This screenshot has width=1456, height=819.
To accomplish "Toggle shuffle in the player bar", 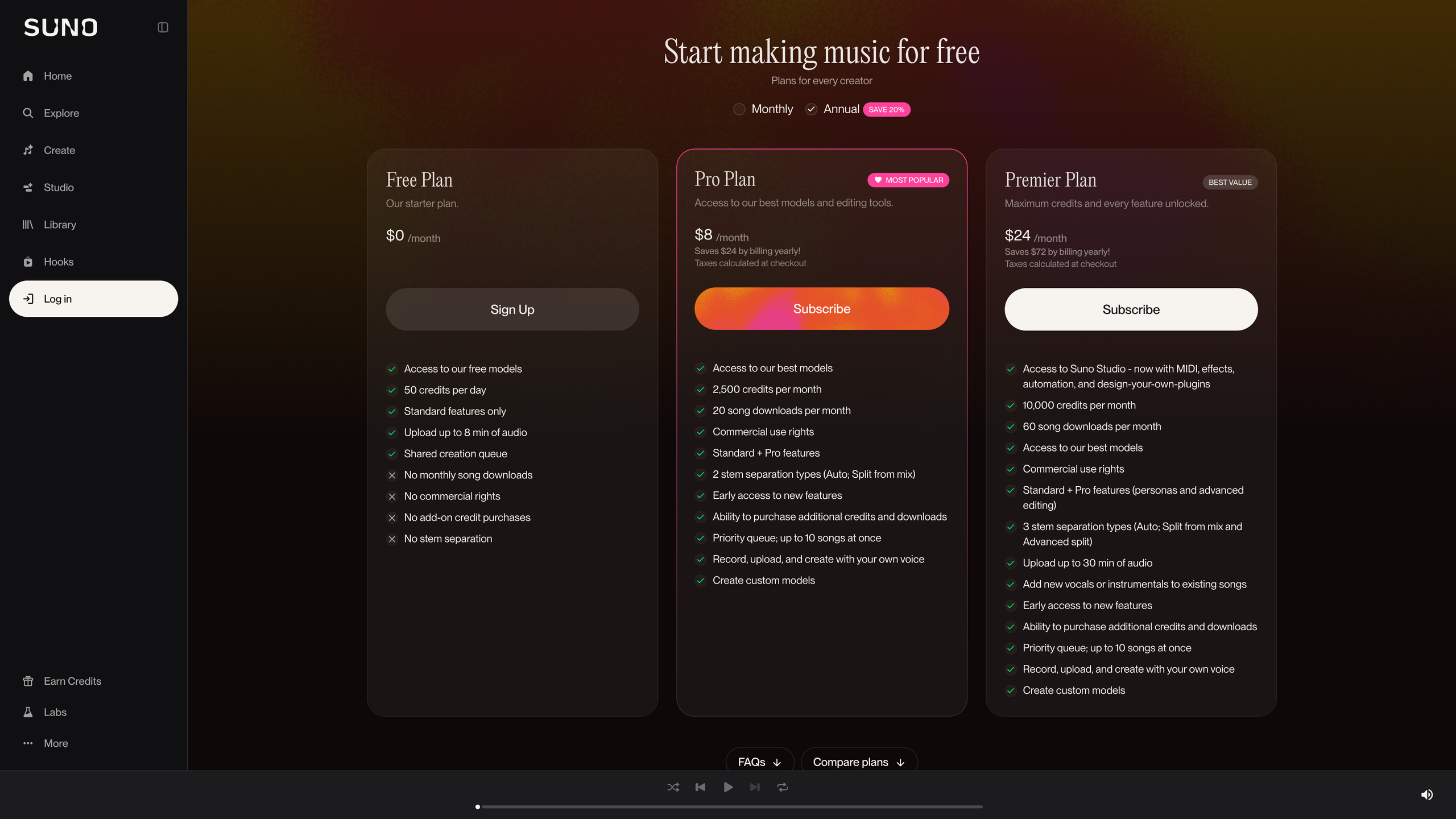I will 673,787.
